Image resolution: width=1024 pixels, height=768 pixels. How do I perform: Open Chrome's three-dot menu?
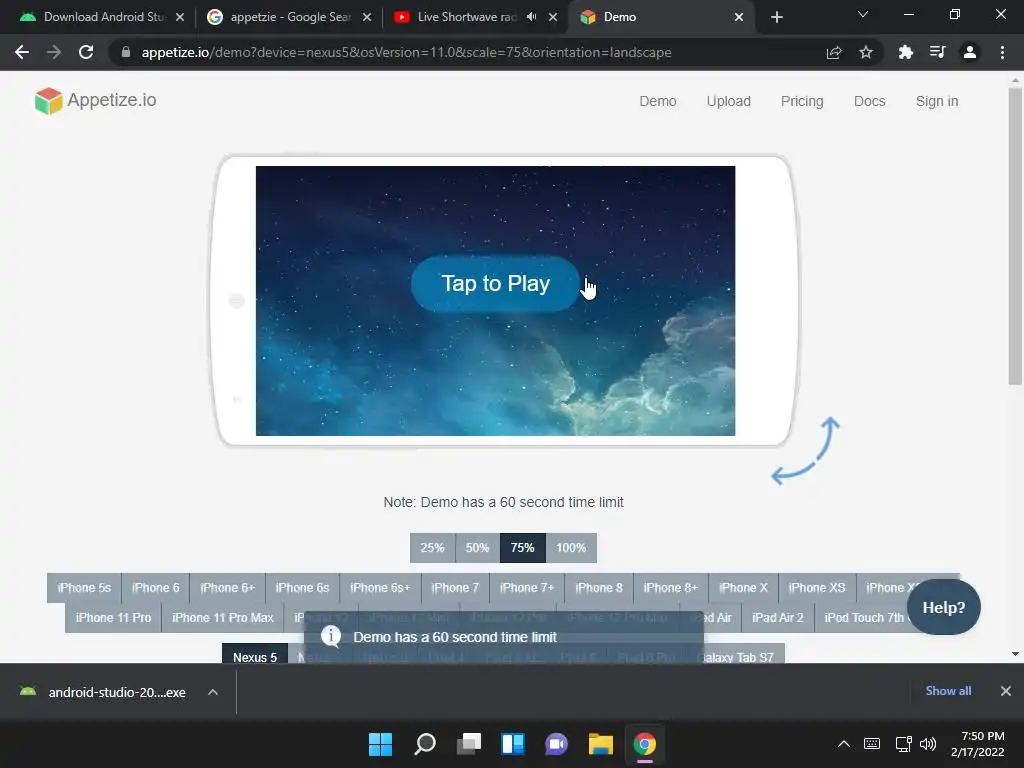click(1002, 52)
